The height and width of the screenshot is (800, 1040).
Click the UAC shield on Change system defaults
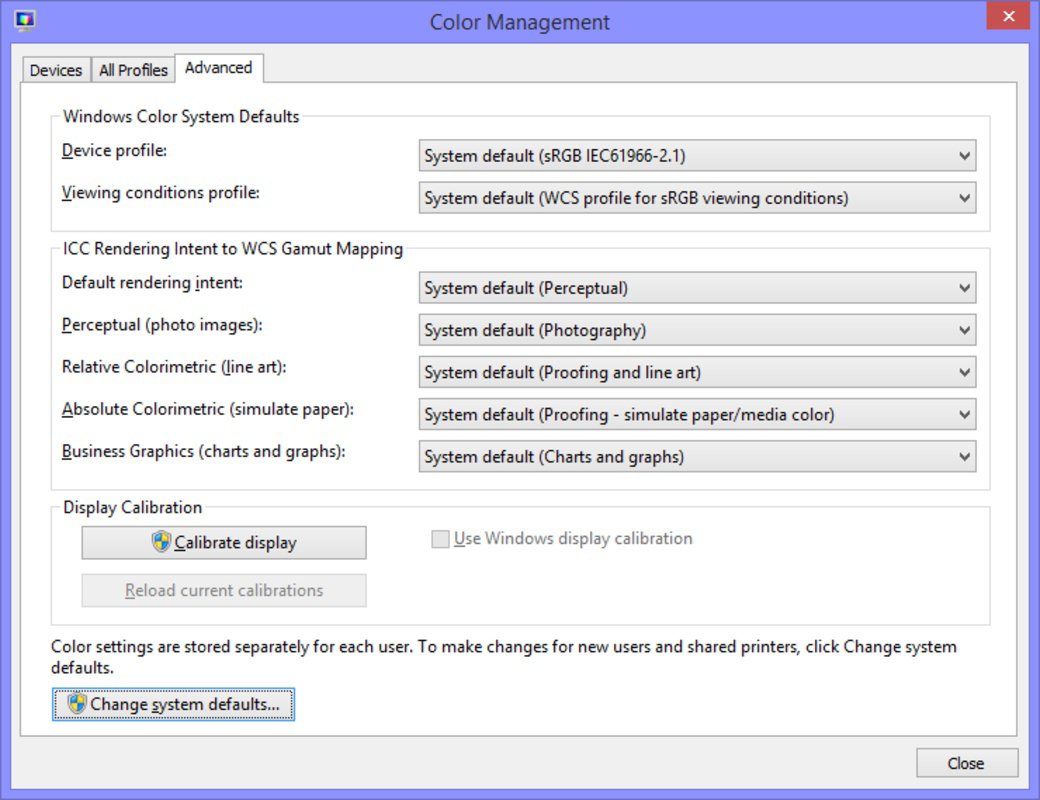[75, 704]
